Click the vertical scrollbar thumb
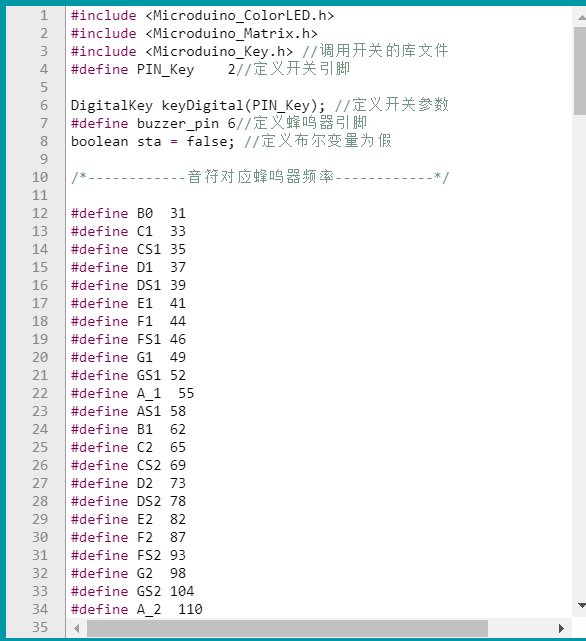586x641 pixels. (580, 71)
